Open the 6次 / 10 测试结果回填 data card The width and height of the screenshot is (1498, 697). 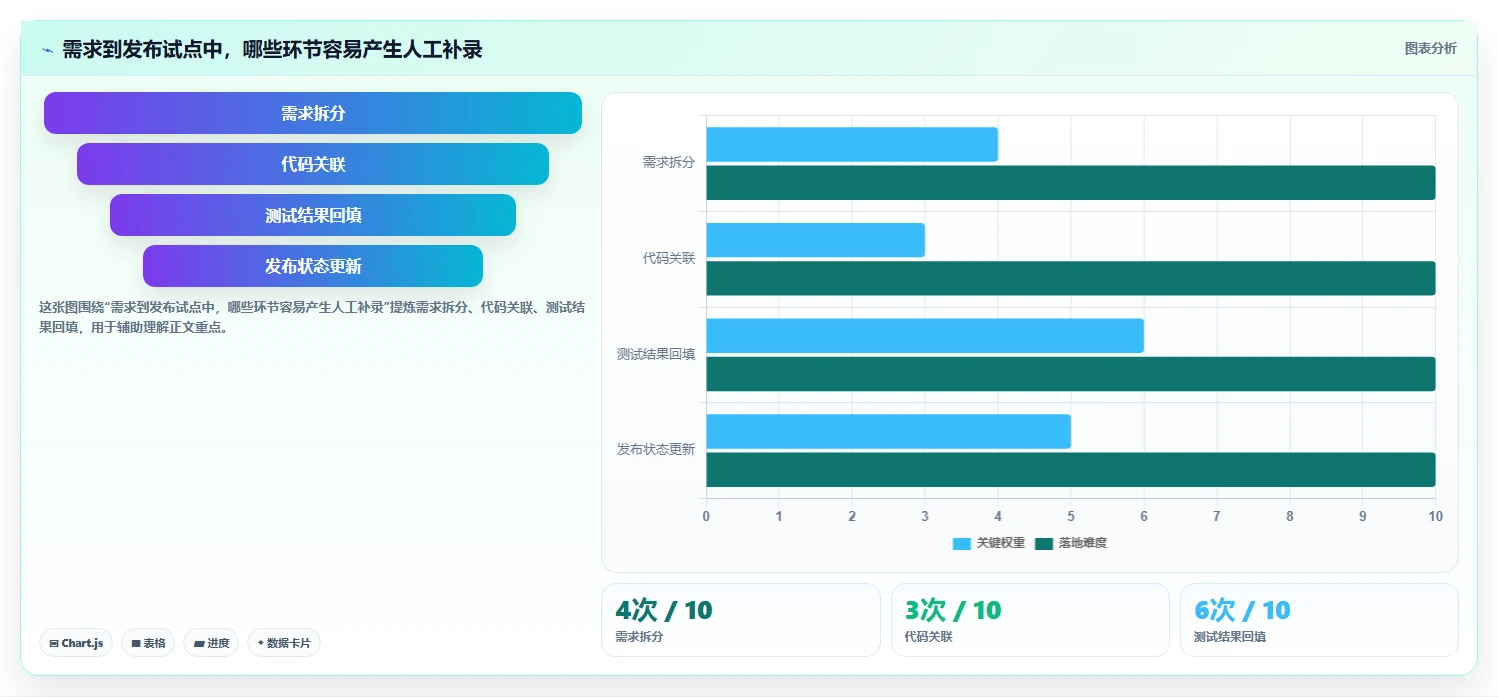tap(1319, 620)
